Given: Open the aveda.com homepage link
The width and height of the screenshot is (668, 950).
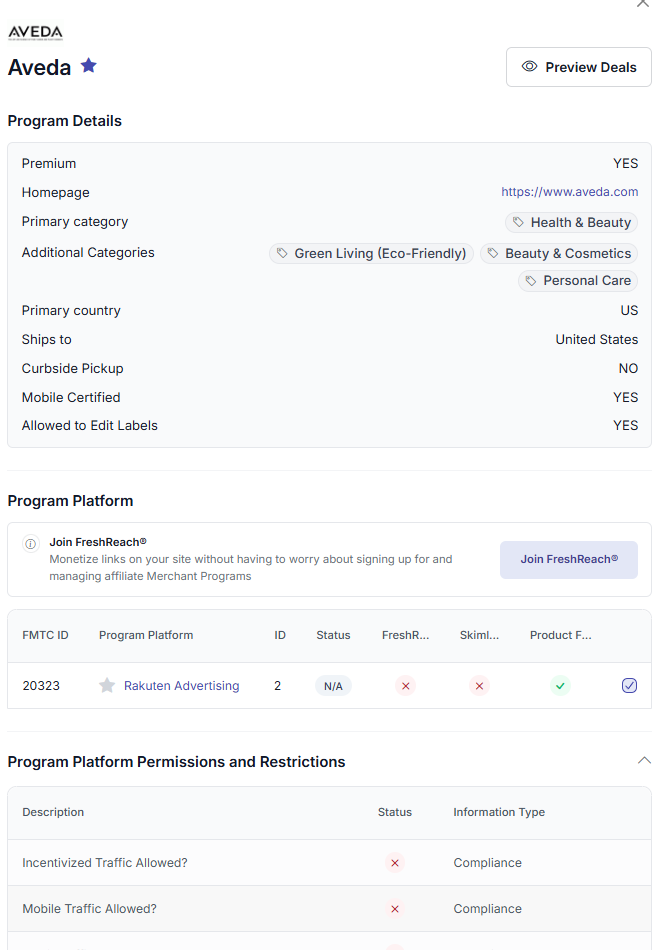Looking at the screenshot, I should click(569, 192).
